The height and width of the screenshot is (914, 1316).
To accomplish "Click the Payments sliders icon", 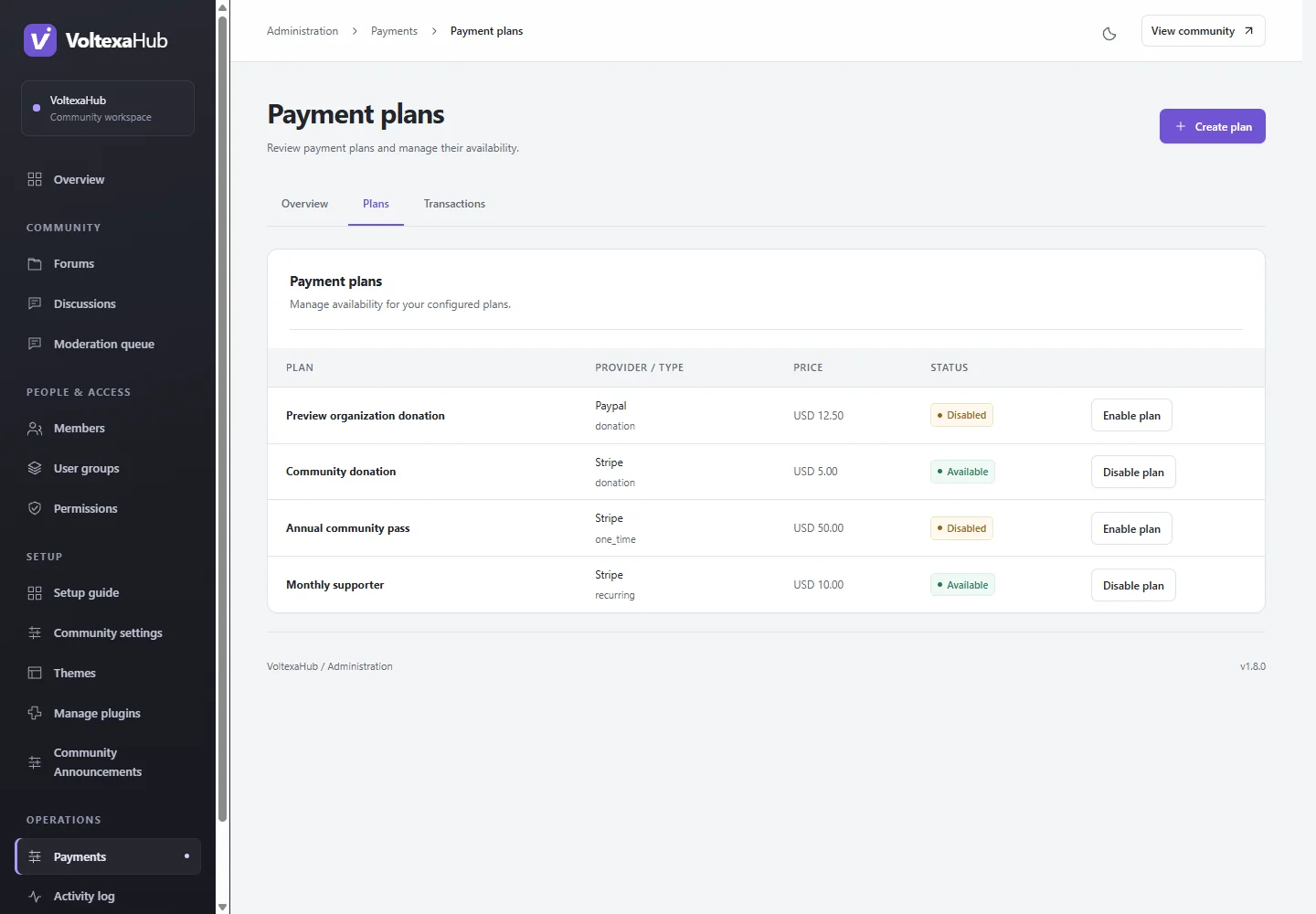I will pyautogui.click(x=35, y=856).
